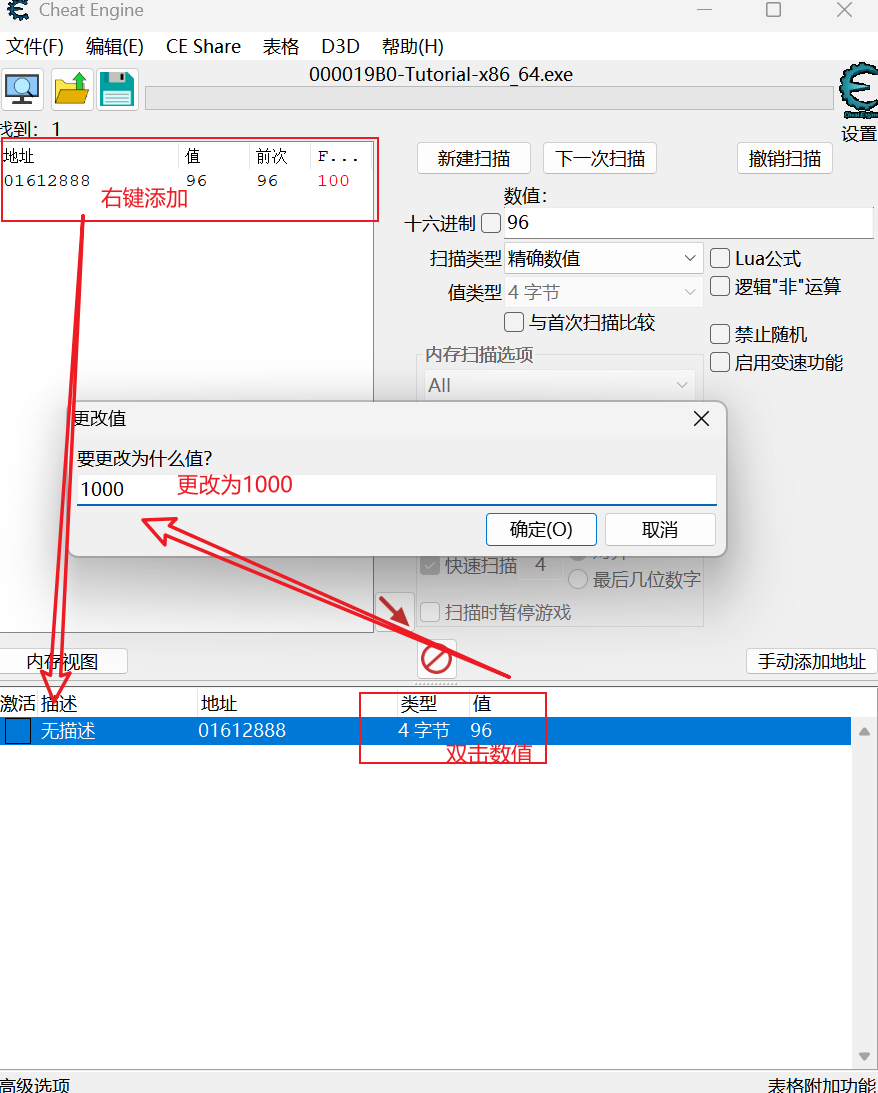The image size is (878, 1093).
Task: Save the cheat table with the floppy disk icon
Action: (x=118, y=89)
